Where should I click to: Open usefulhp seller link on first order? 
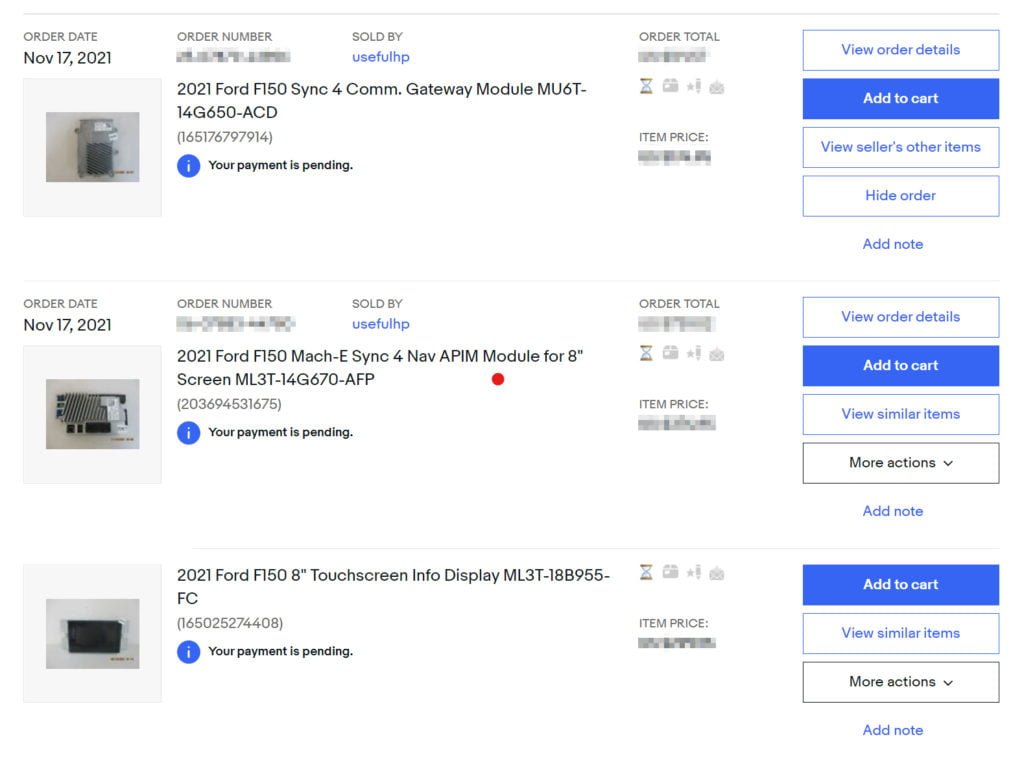381,57
